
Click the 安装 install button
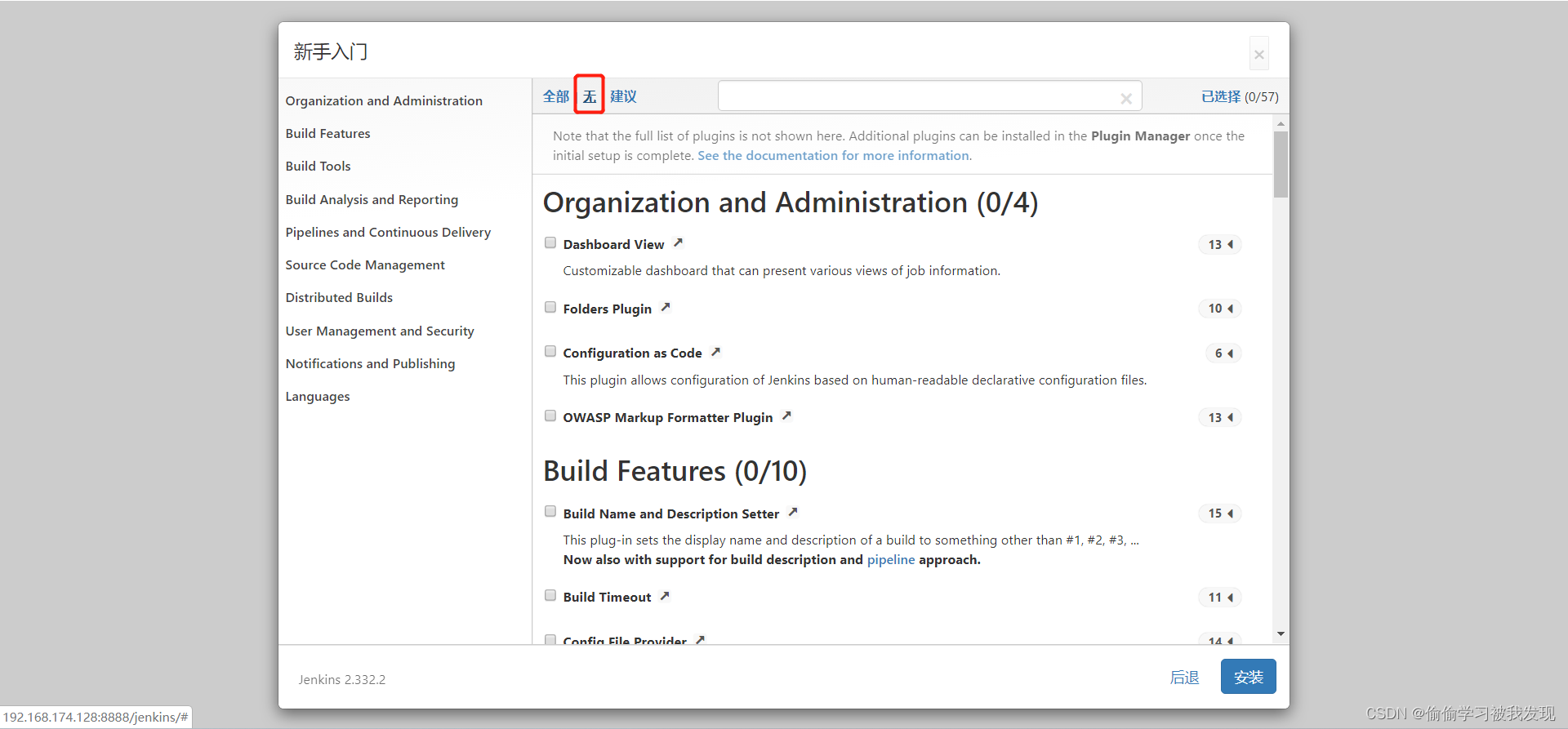click(1248, 677)
